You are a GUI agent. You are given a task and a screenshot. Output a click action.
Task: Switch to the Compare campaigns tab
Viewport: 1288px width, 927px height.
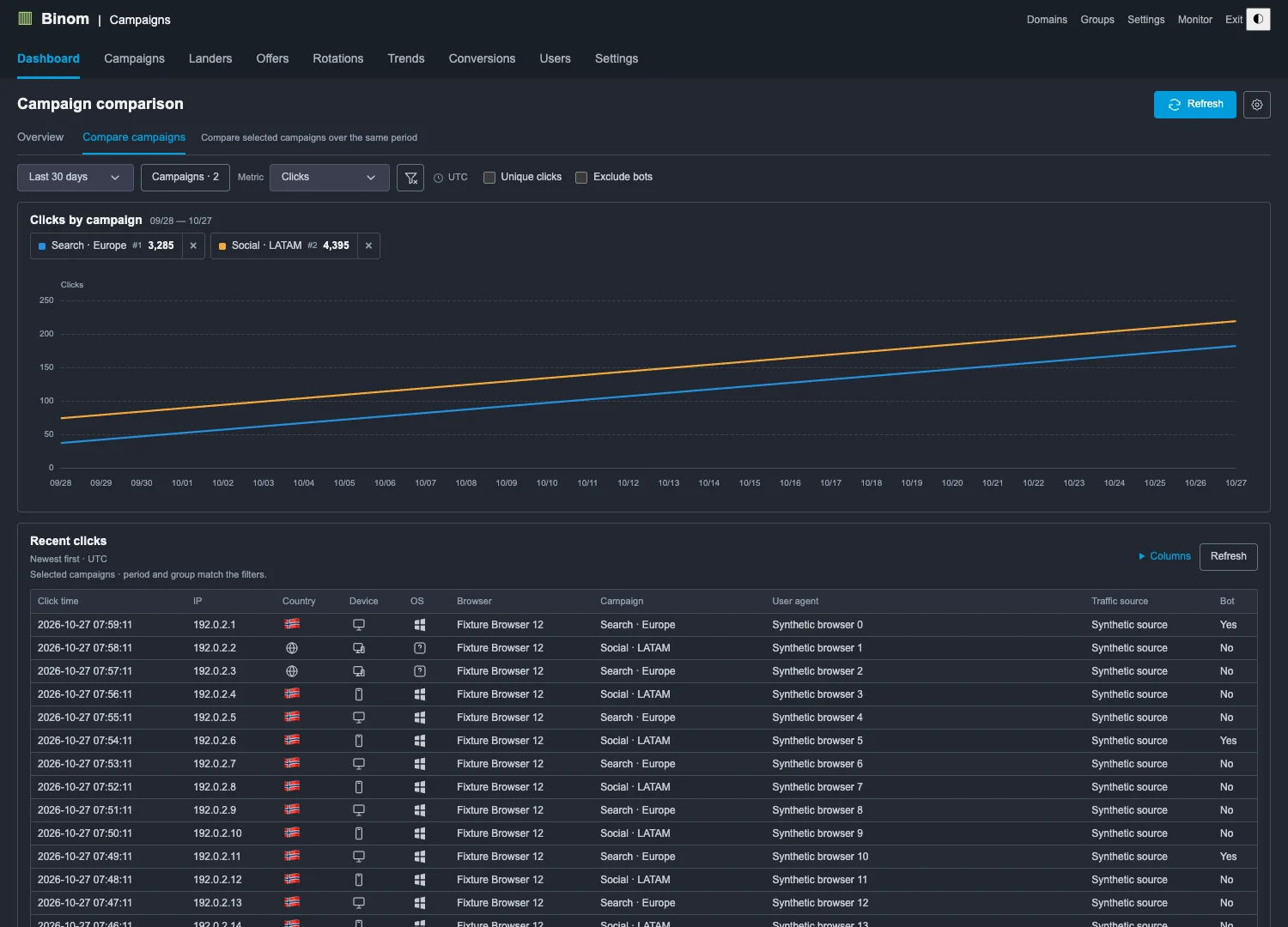click(134, 137)
